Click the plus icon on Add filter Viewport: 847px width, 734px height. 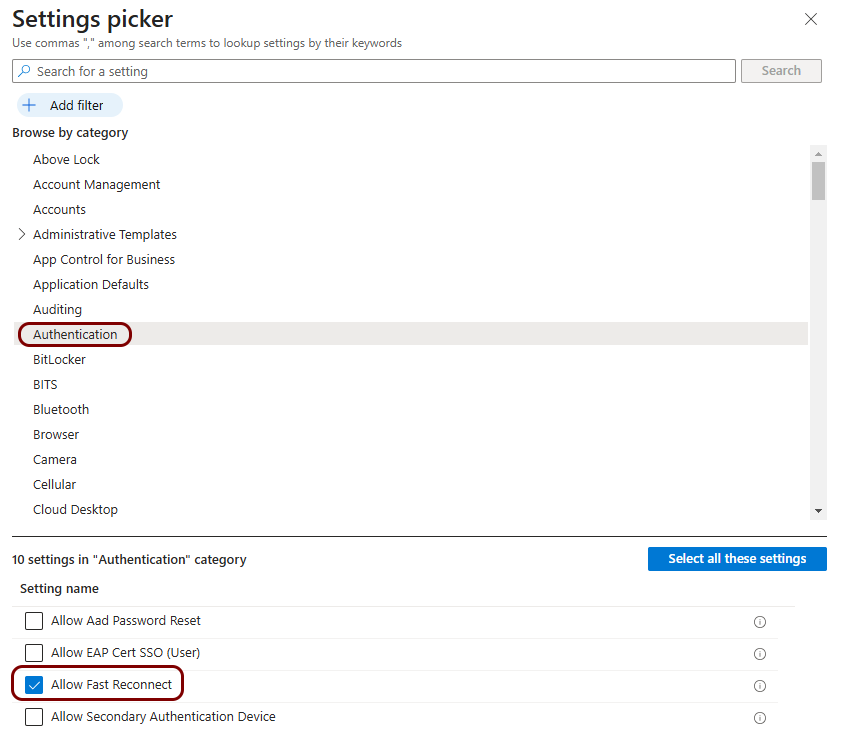29,105
